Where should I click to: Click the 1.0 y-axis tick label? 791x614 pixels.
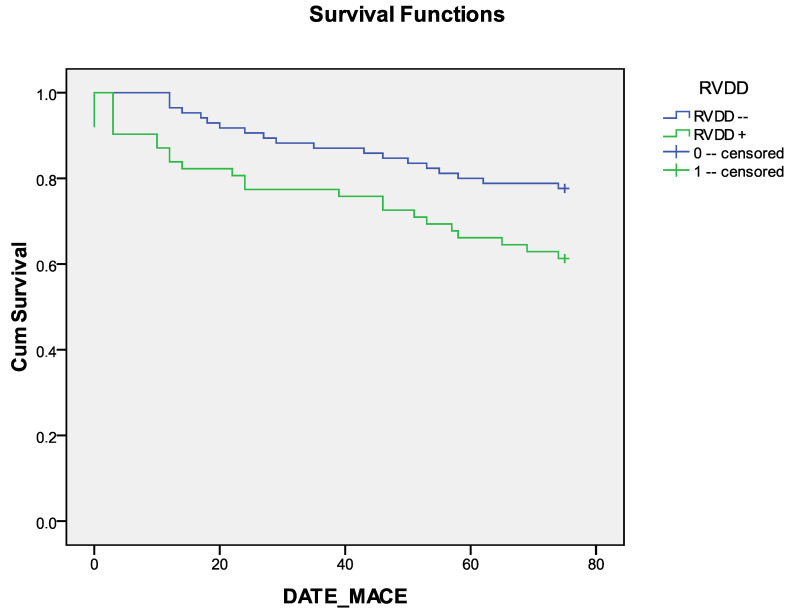click(x=46, y=93)
